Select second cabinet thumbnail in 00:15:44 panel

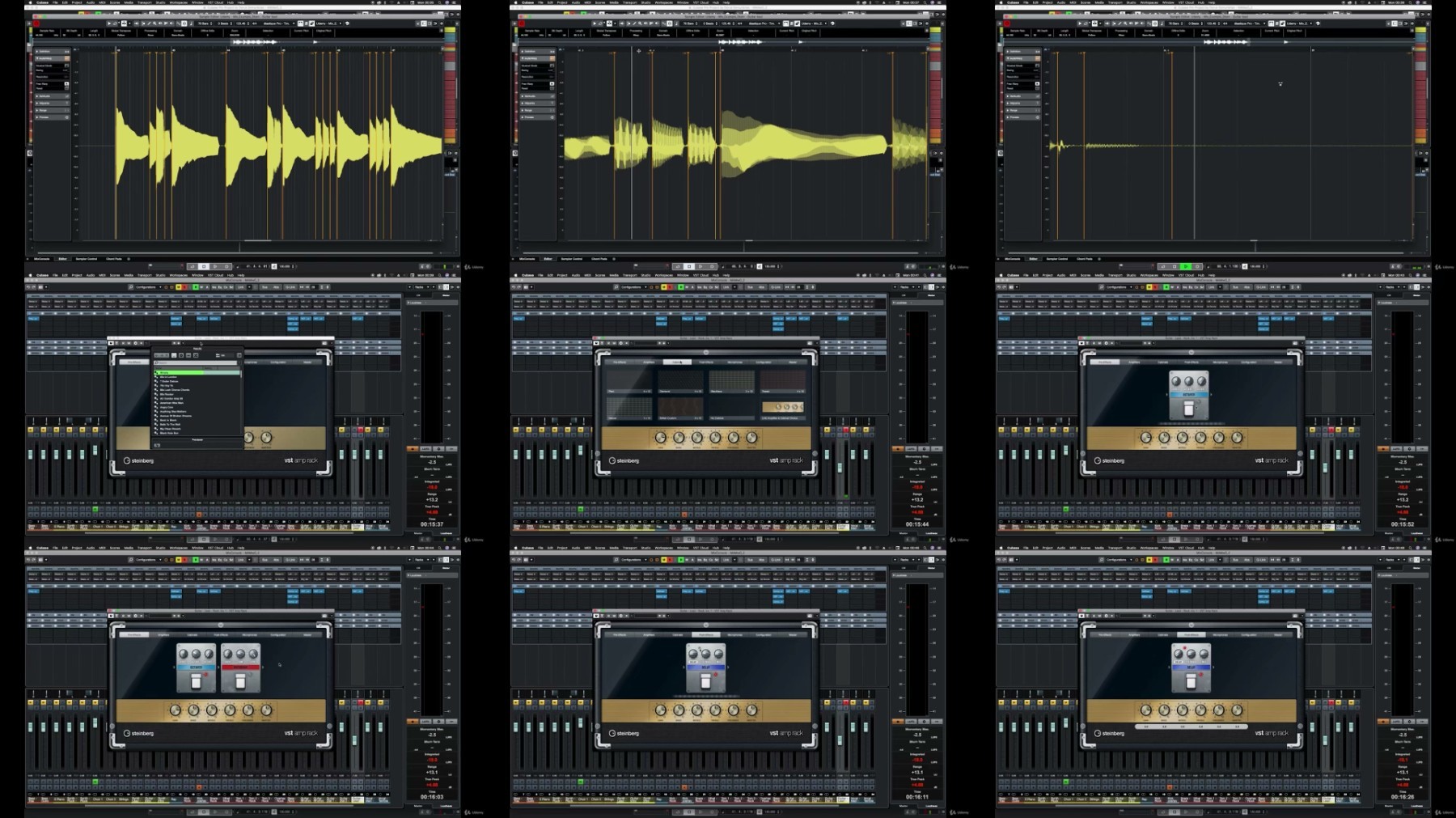(681, 380)
